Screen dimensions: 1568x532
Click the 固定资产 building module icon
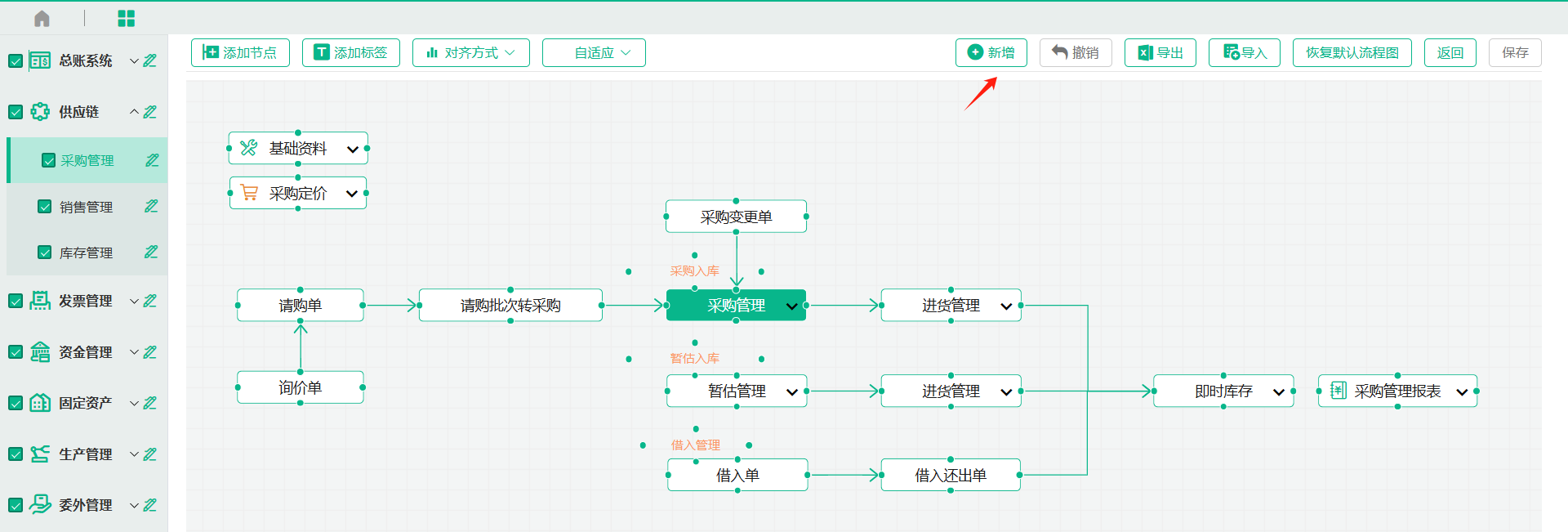tap(40, 403)
